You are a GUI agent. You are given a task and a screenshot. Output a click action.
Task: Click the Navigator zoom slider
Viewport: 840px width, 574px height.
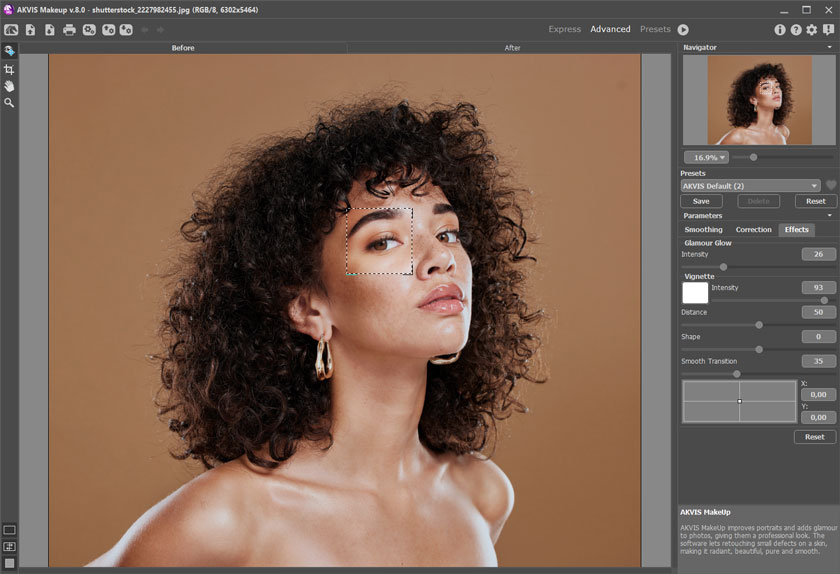[783, 158]
